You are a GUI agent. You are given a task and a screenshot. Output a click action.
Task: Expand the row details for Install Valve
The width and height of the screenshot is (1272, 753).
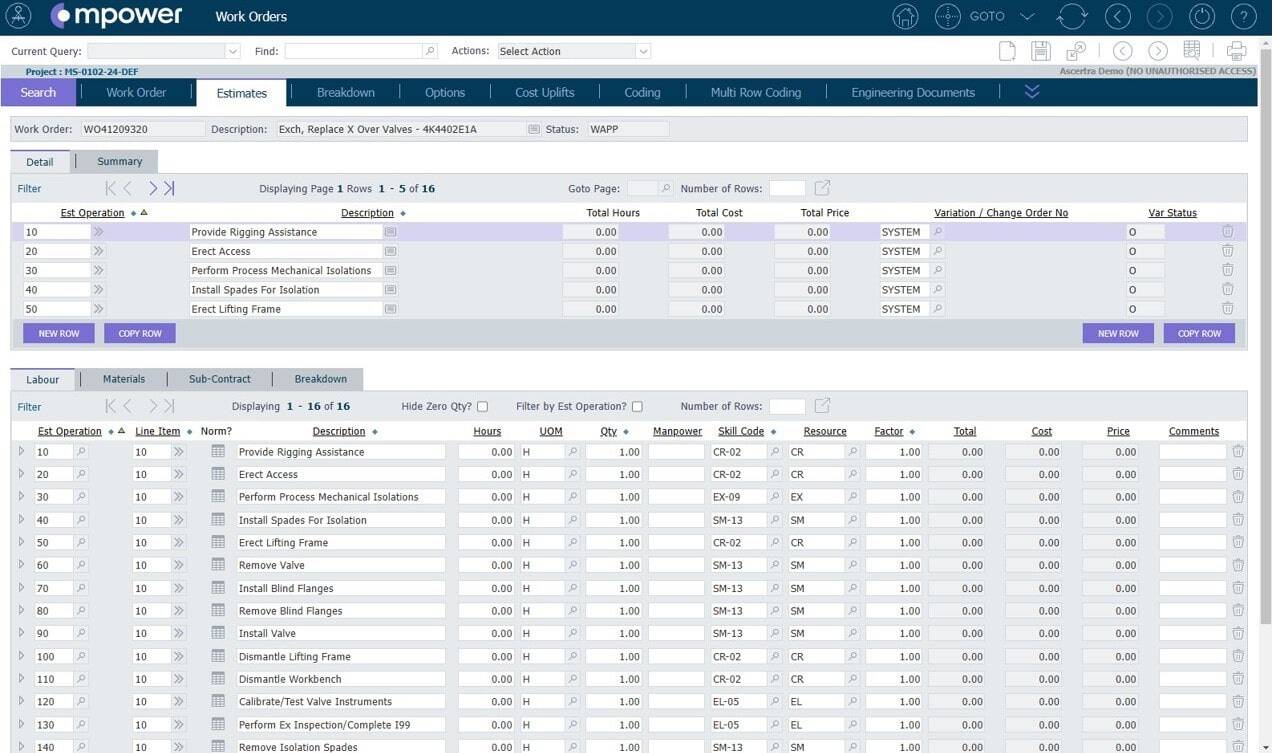[22, 633]
